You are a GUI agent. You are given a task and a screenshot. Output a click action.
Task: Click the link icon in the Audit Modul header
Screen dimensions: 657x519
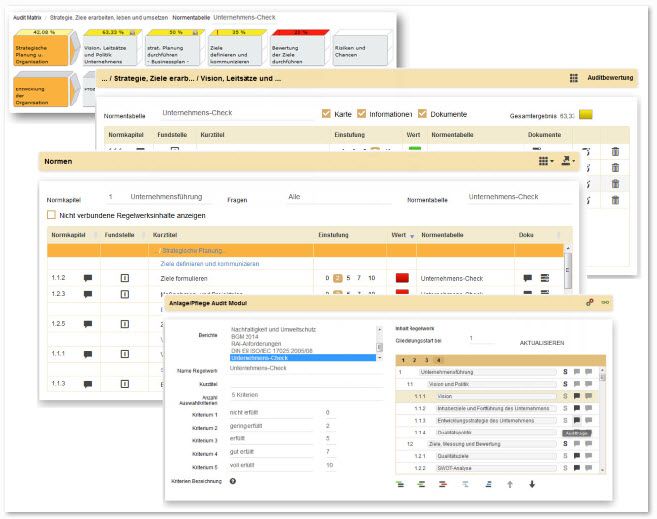[605, 302]
